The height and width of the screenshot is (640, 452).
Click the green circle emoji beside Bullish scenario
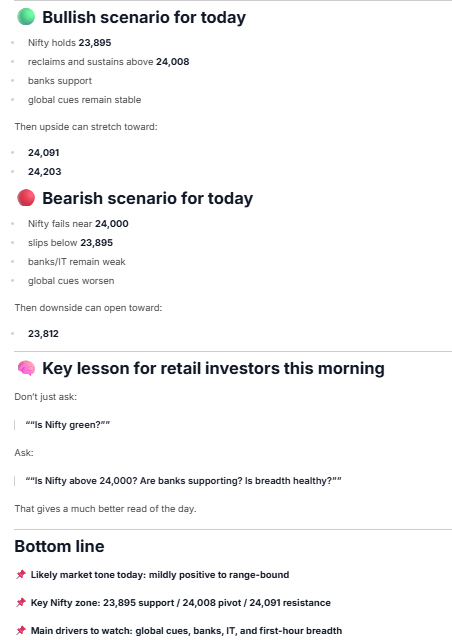26,17
